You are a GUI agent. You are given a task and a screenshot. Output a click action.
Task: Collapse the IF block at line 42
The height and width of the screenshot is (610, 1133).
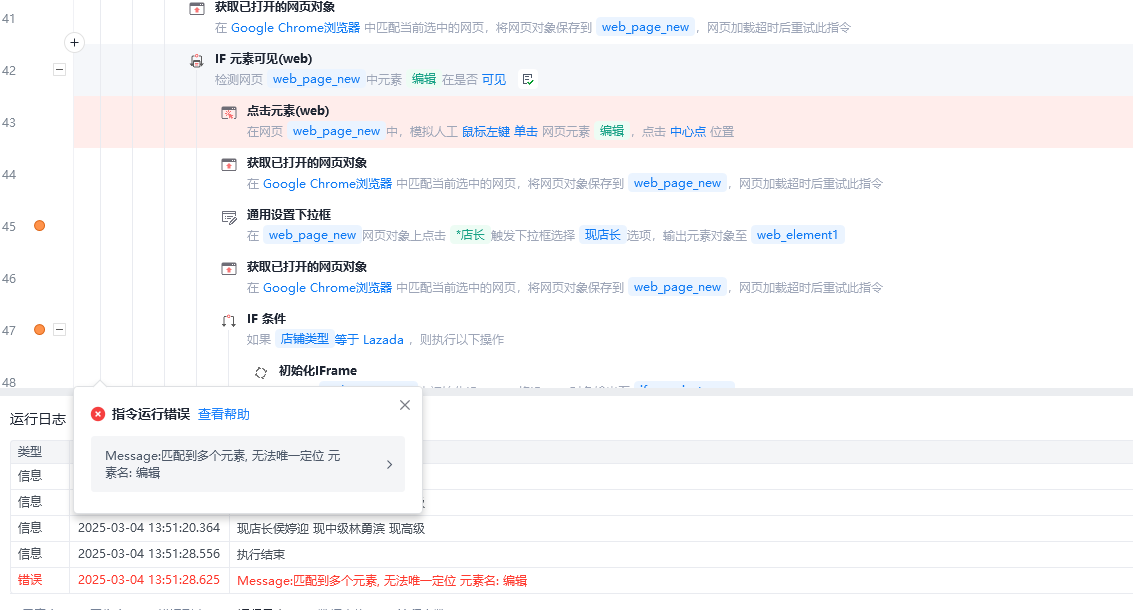pos(60,70)
